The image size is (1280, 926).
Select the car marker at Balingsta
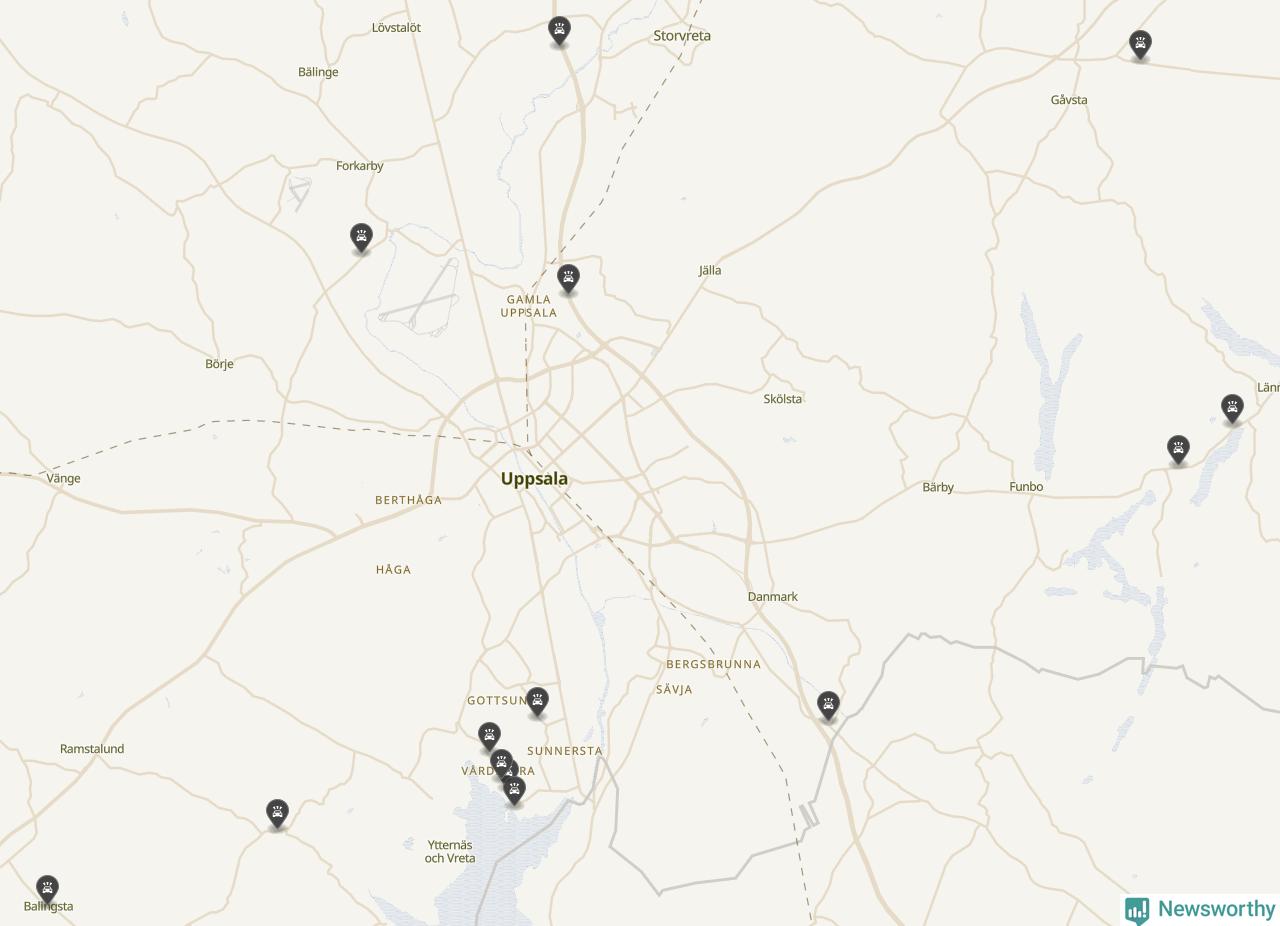(47, 889)
